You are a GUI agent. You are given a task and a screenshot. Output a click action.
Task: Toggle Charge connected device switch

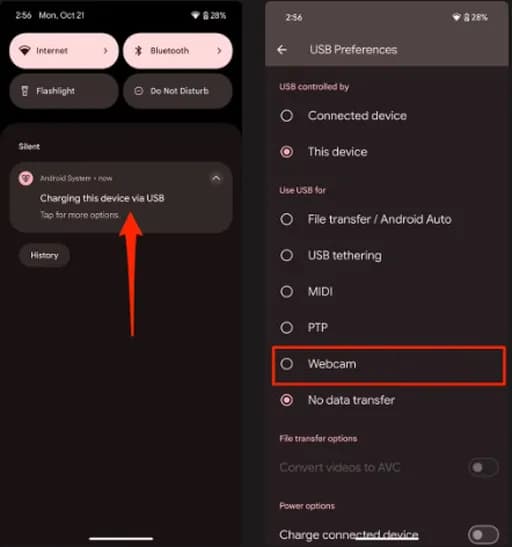[x=483, y=534]
